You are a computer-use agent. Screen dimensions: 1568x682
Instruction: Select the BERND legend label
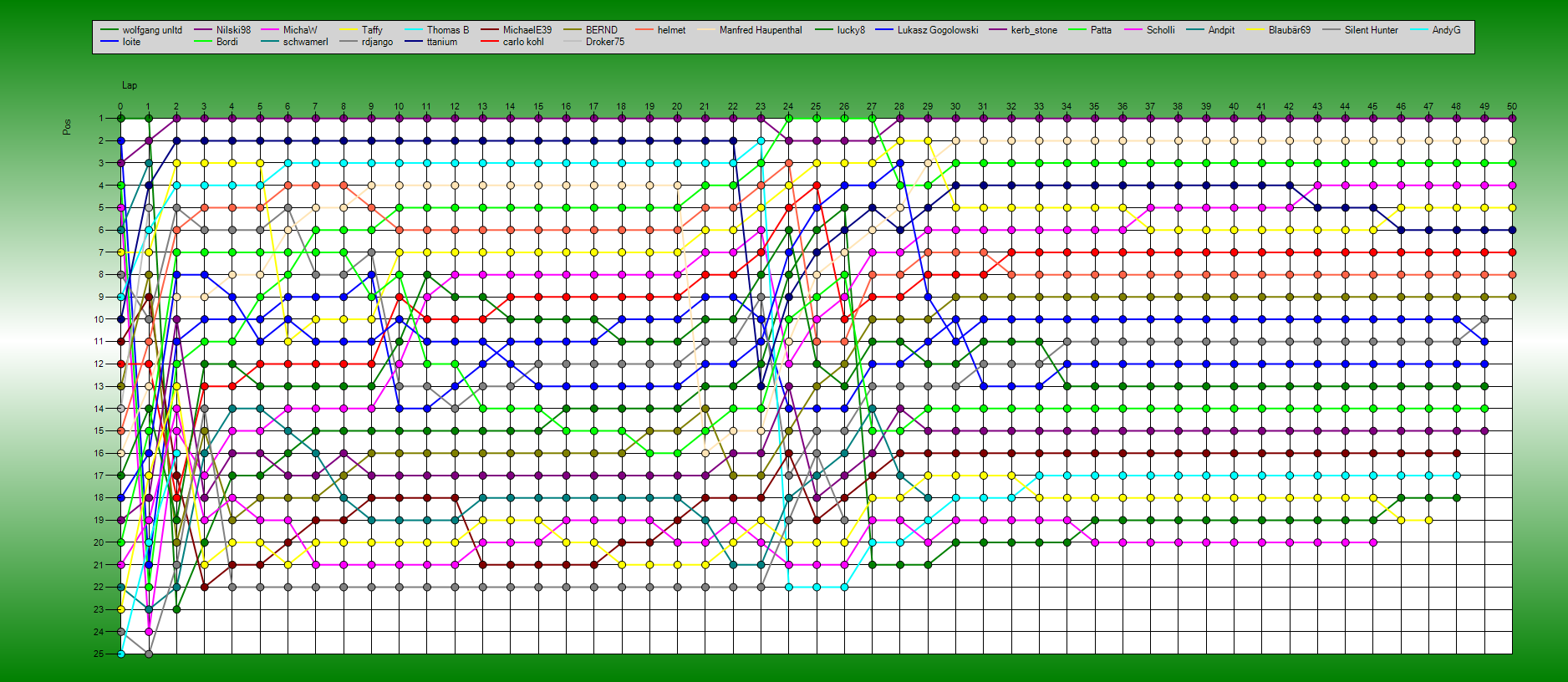602,30
